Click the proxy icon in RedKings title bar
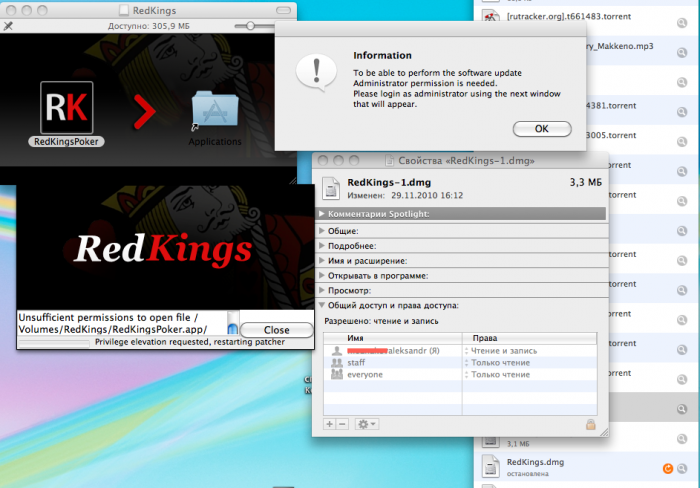The image size is (700, 488). (x=124, y=10)
